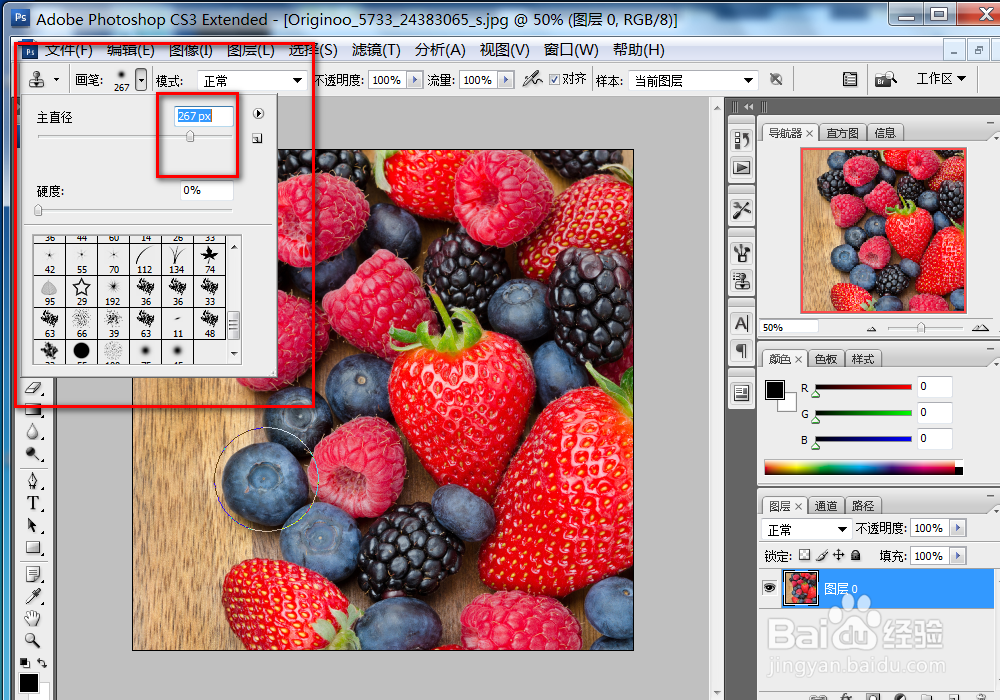Open the 样本 sample dropdown
Screen dimensions: 1000x700
[x=693, y=80]
